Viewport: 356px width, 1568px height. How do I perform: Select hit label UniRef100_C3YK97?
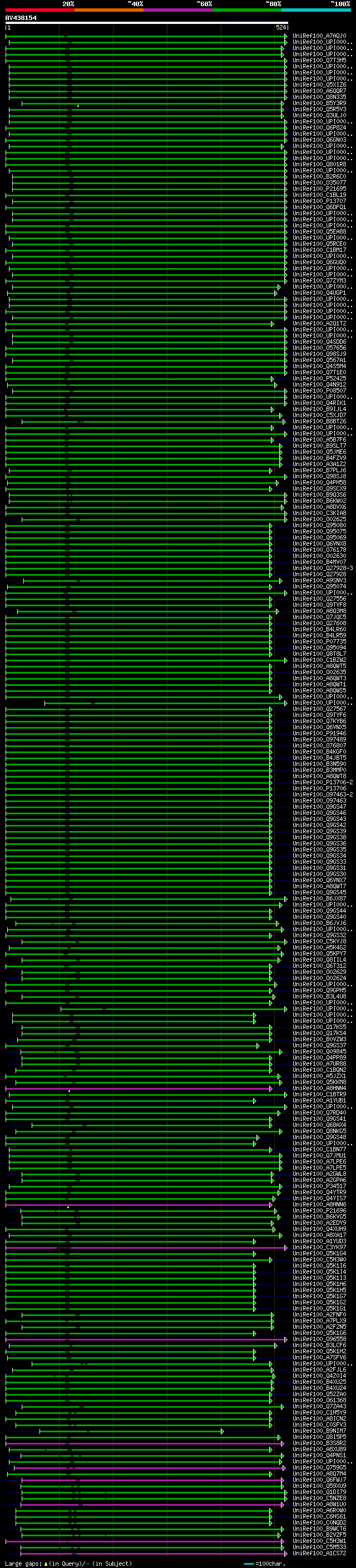click(x=319, y=1247)
